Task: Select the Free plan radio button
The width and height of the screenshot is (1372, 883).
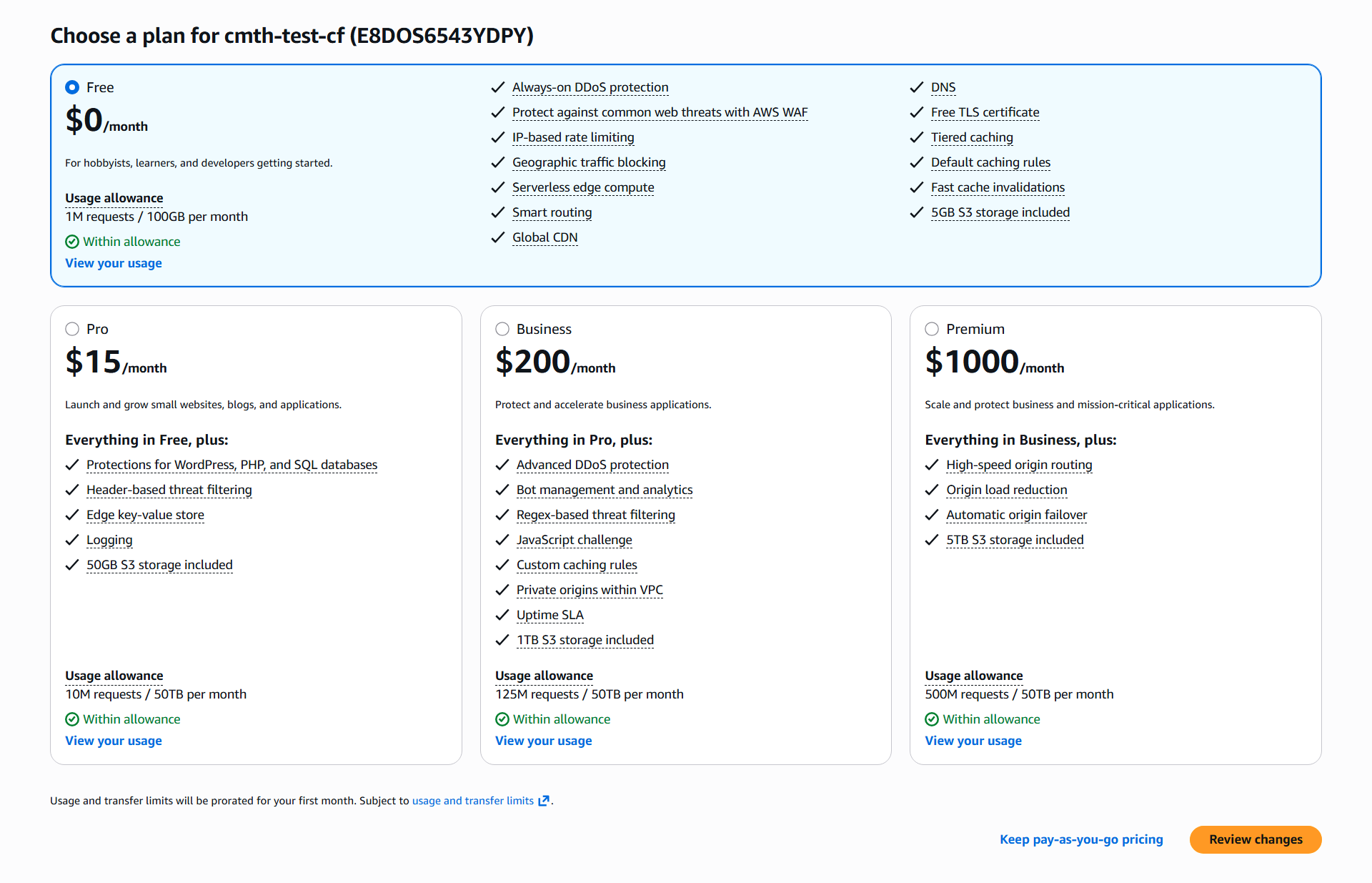Action: point(72,87)
